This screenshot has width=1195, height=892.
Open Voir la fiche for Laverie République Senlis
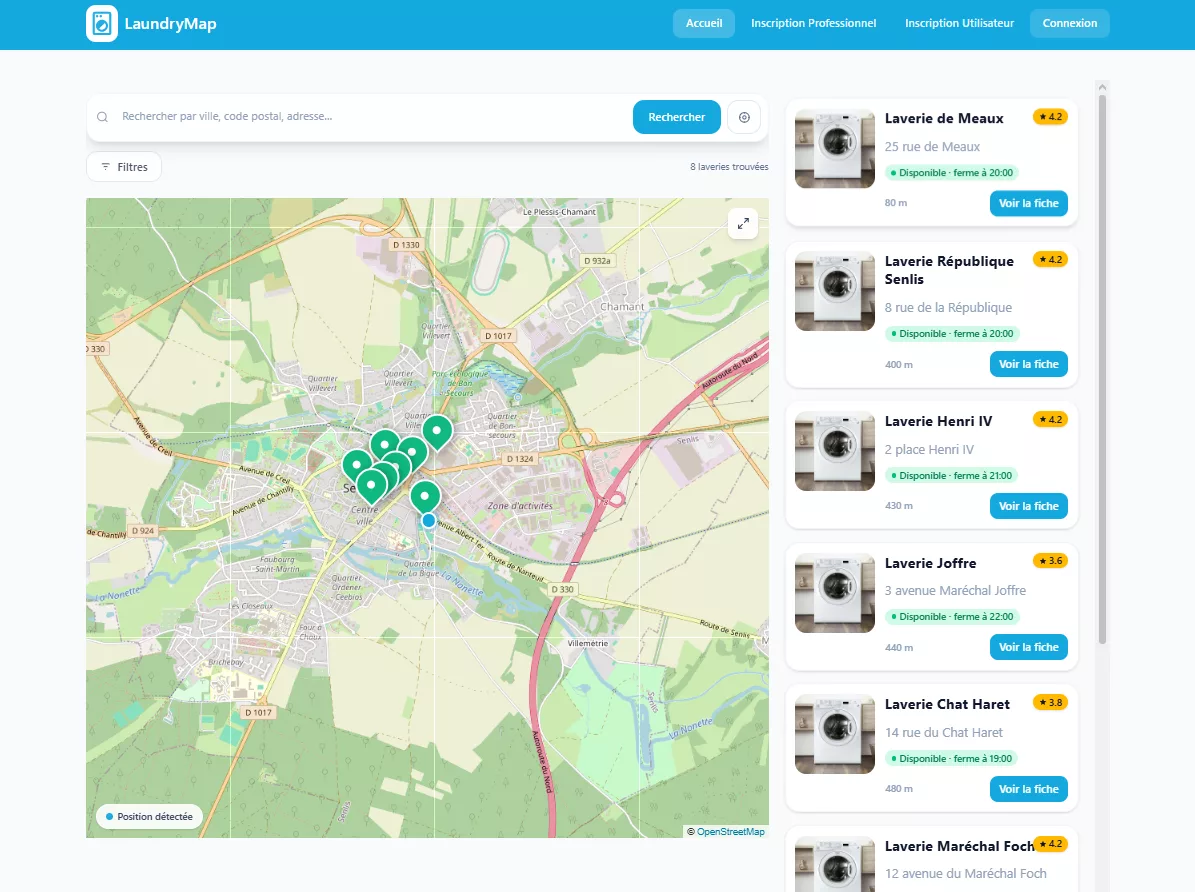coord(1028,364)
